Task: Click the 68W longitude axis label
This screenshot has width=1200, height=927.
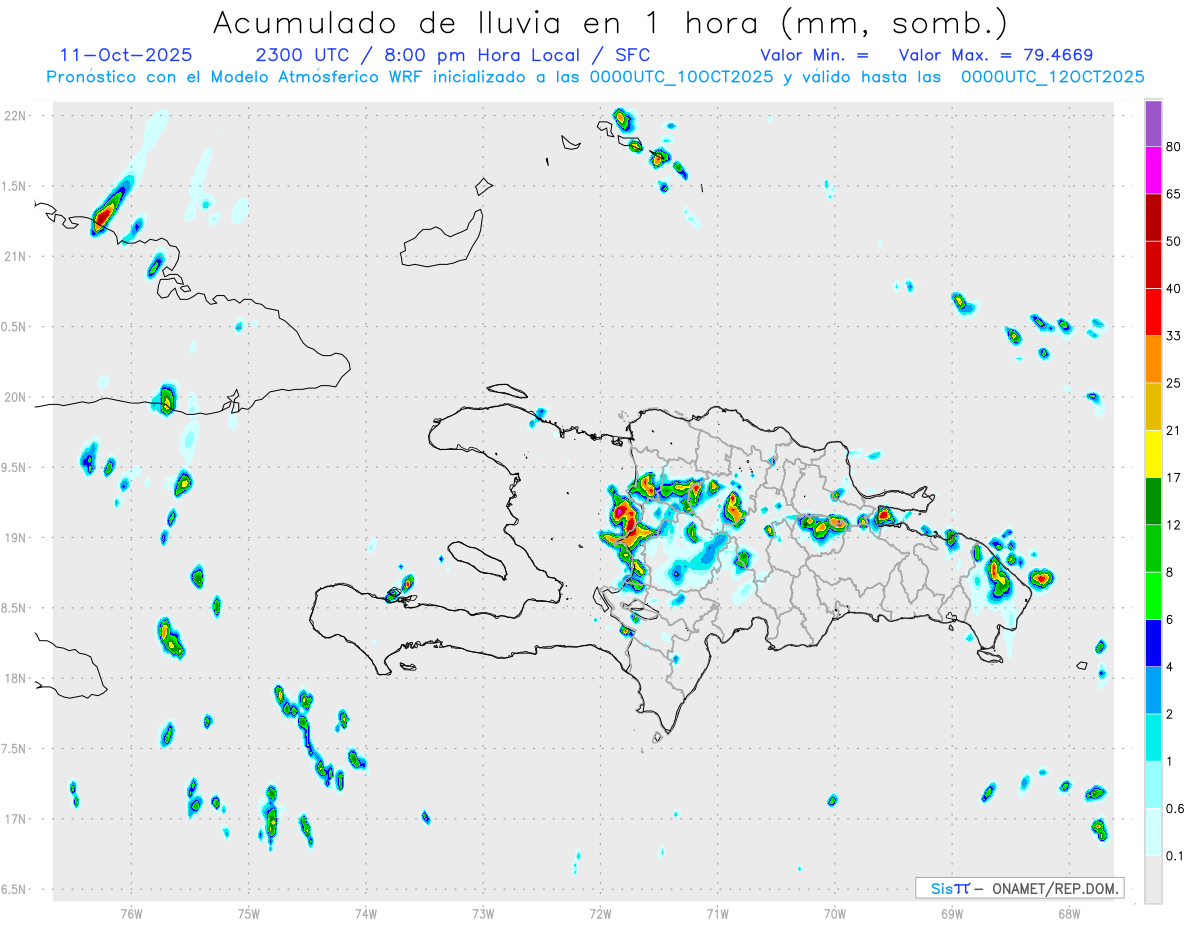Action: coord(1069,914)
